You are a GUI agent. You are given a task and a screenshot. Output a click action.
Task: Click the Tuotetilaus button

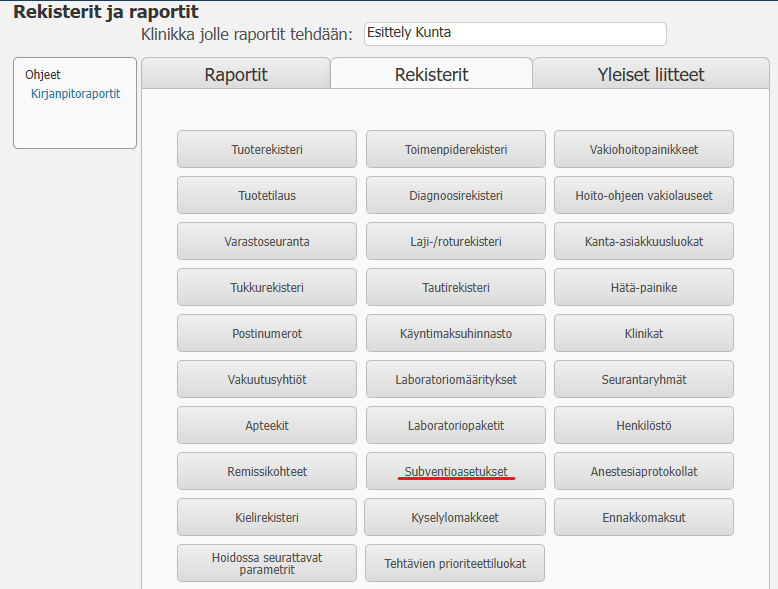coord(266,196)
